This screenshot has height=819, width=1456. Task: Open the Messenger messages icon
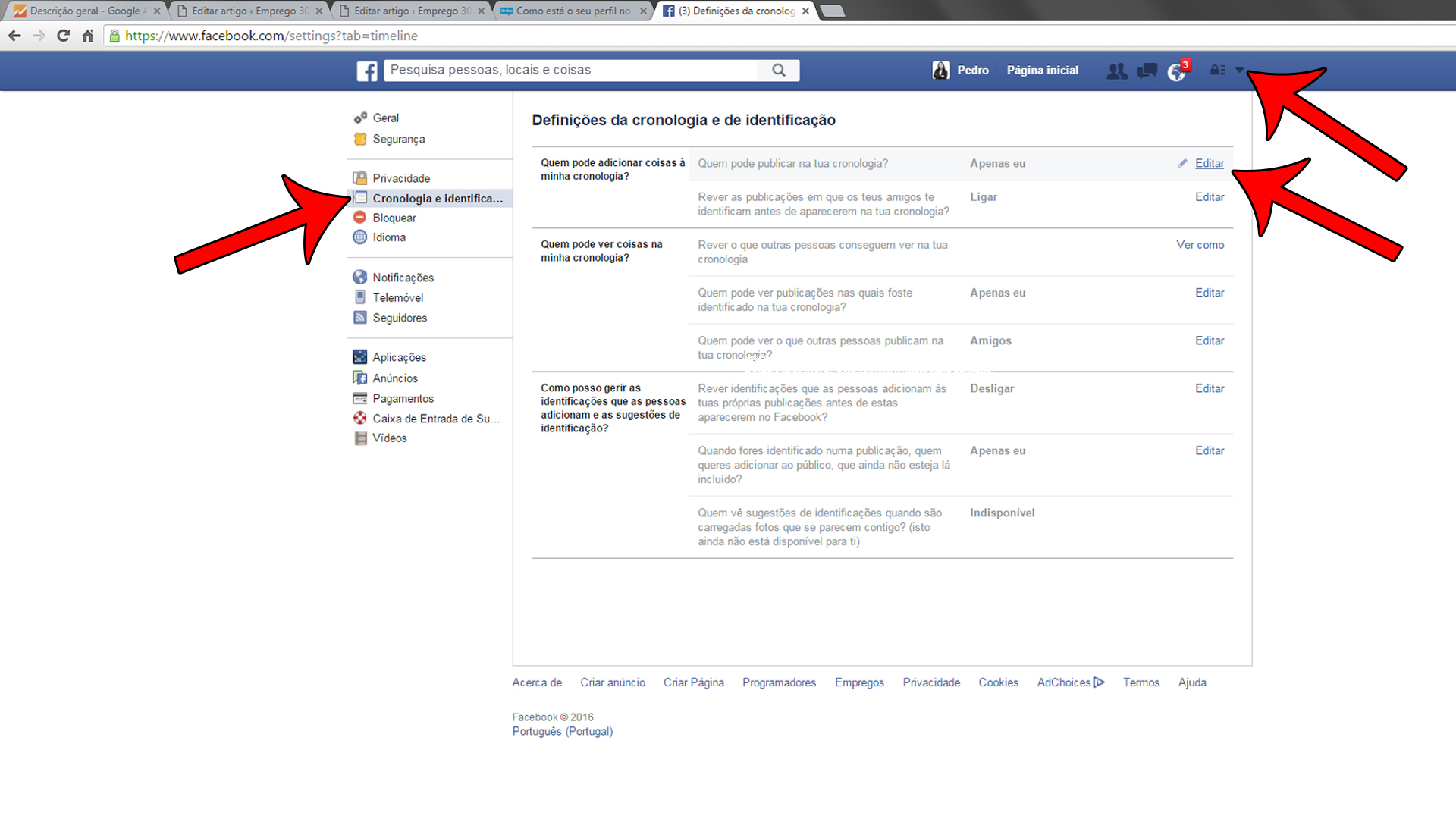pyautogui.click(x=1147, y=71)
